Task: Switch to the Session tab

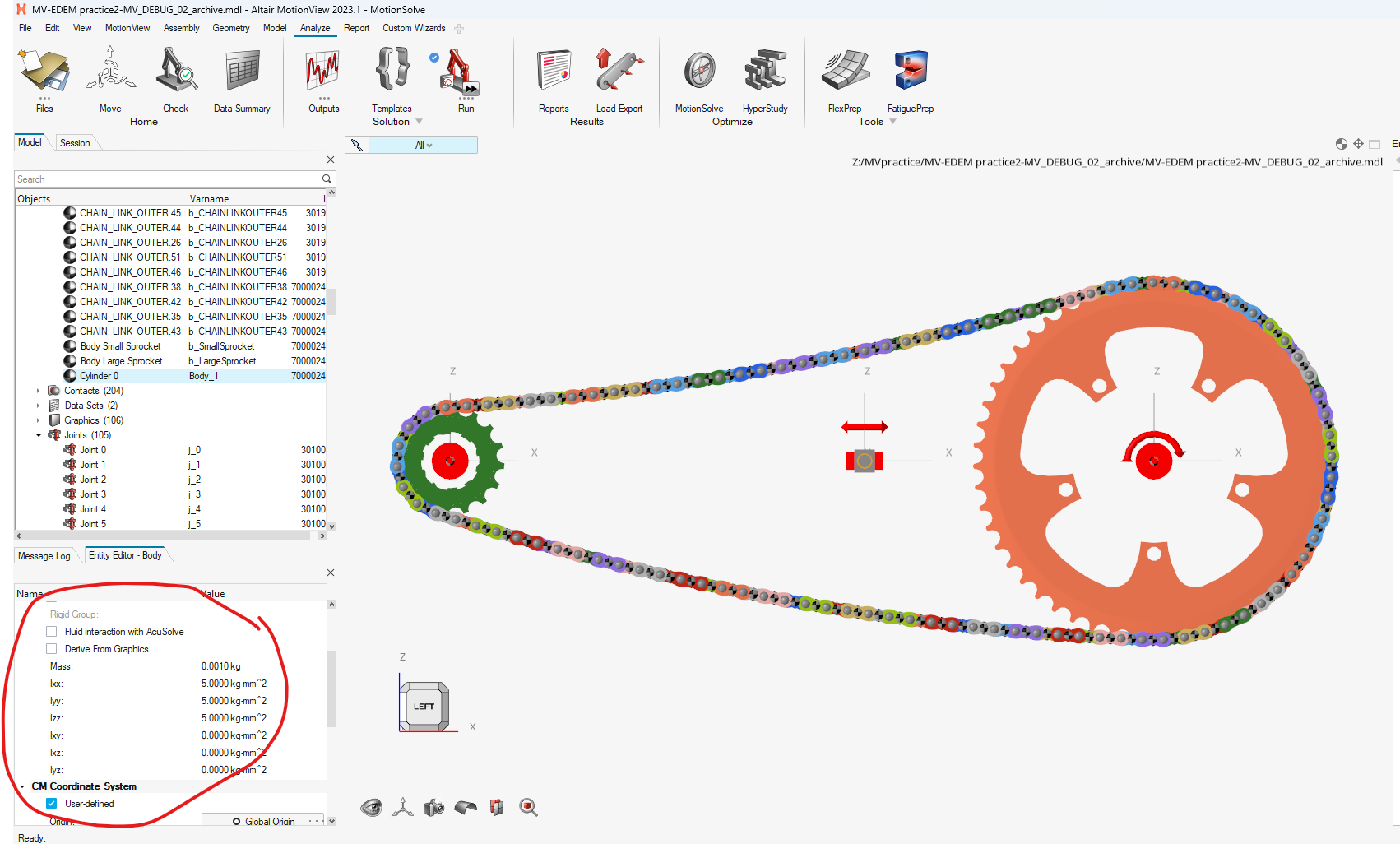Action: pyautogui.click(x=75, y=143)
